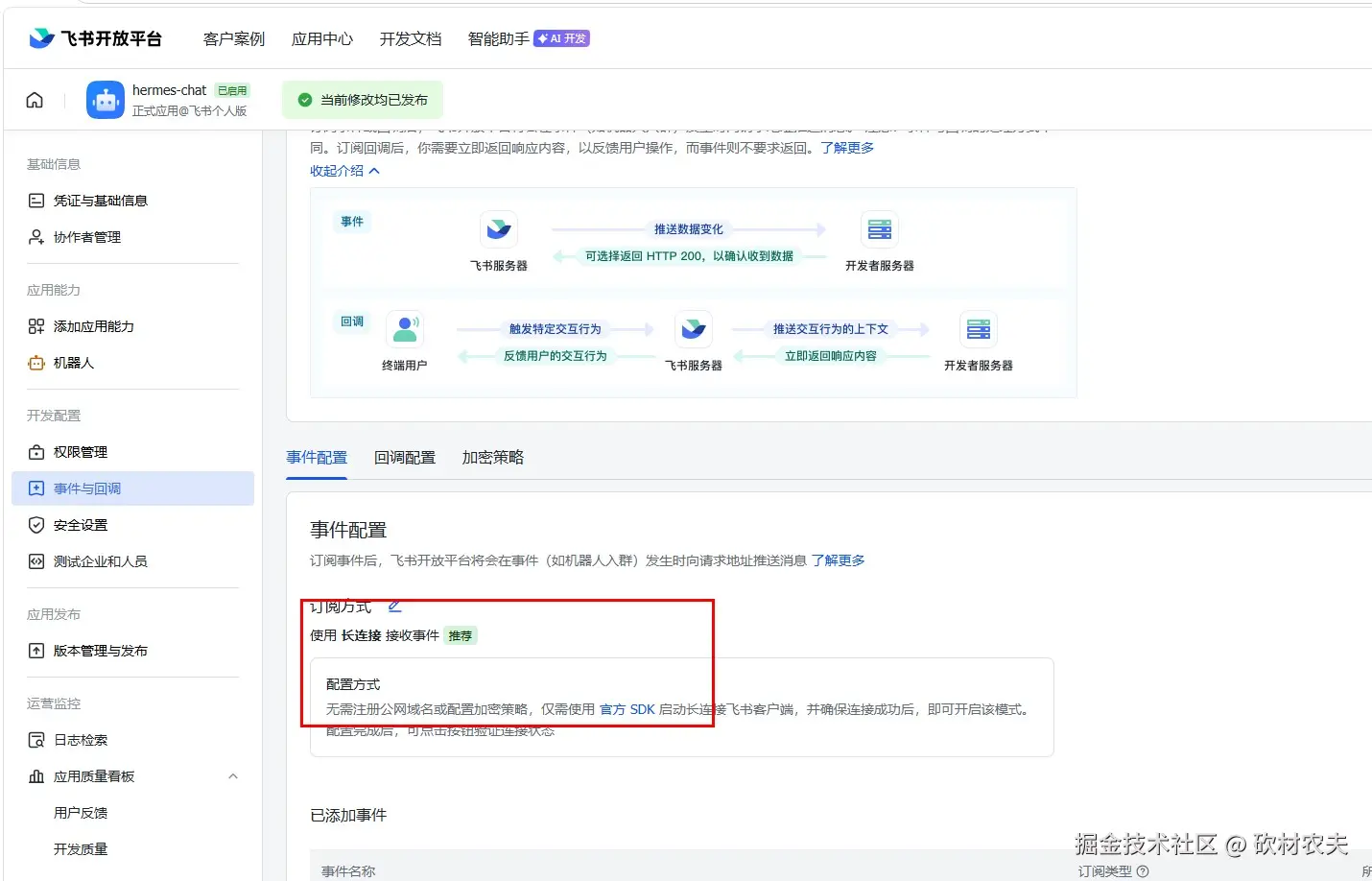
Task: Open 客户案例 in top navigation
Action: click(234, 39)
